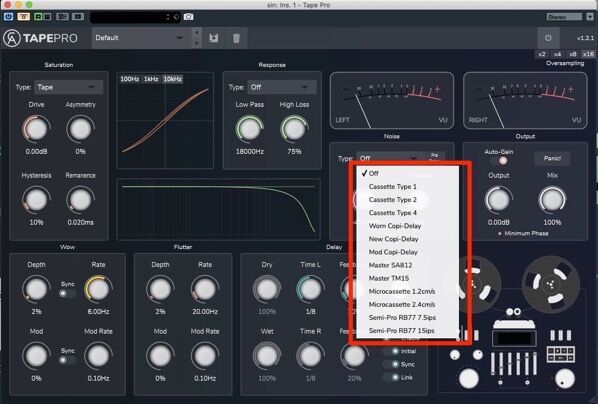598x404 pixels.
Task: Click the LEFT VU meter
Action: click(x=392, y=100)
